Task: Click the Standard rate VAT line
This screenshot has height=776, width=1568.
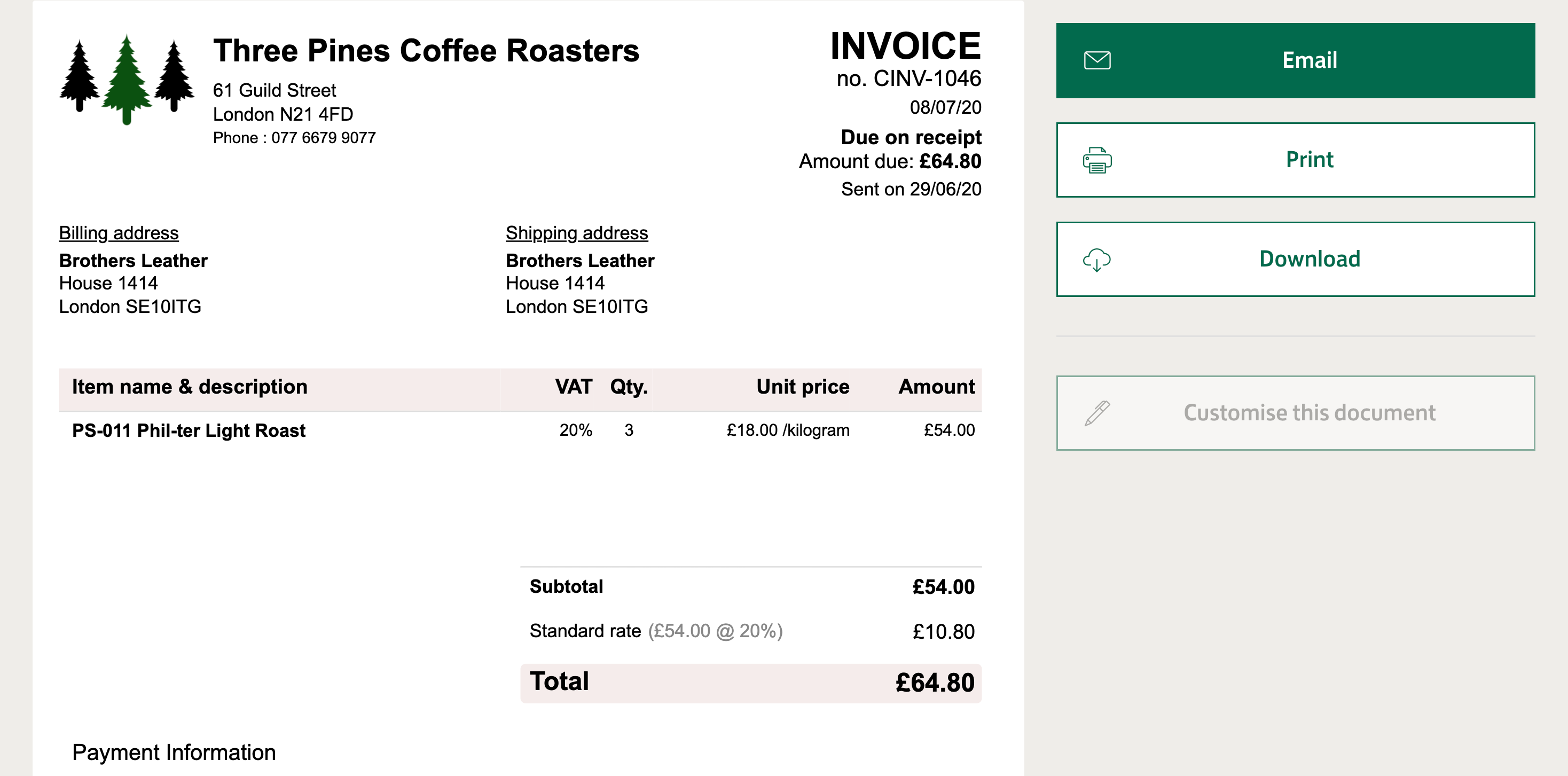Action: pyautogui.click(x=750, y=631)
